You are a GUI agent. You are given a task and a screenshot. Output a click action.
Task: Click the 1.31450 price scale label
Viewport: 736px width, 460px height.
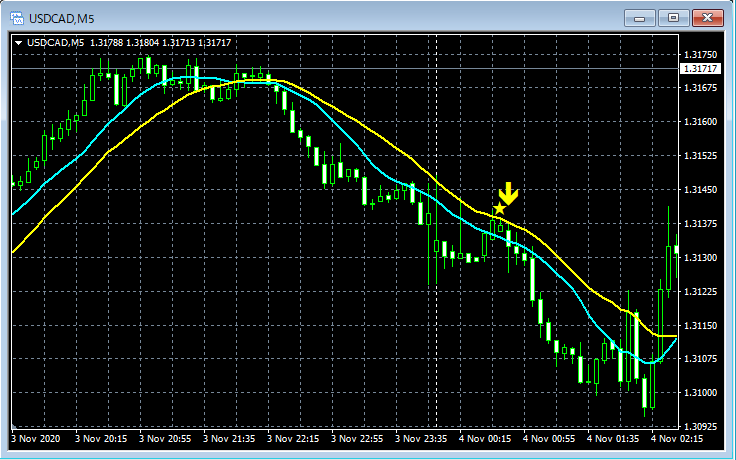pos(700,190)
